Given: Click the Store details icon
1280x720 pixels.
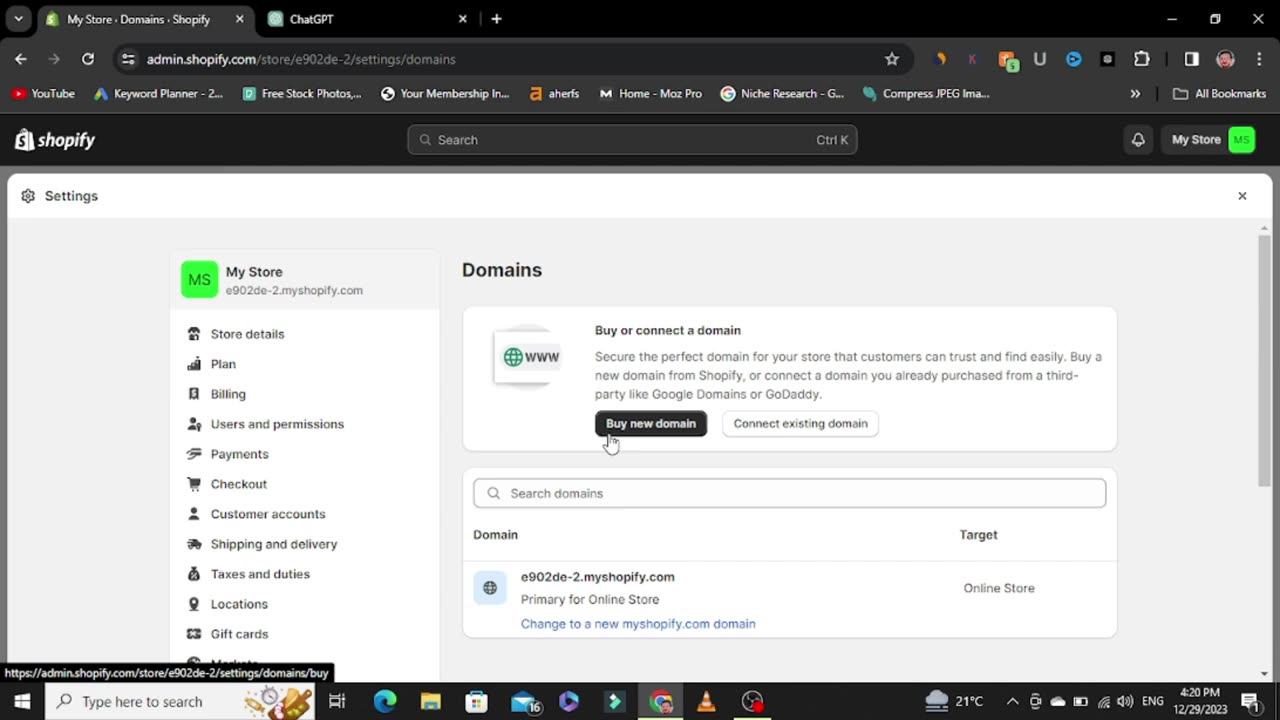Looking at the screenshot, I should coord(194,334).
